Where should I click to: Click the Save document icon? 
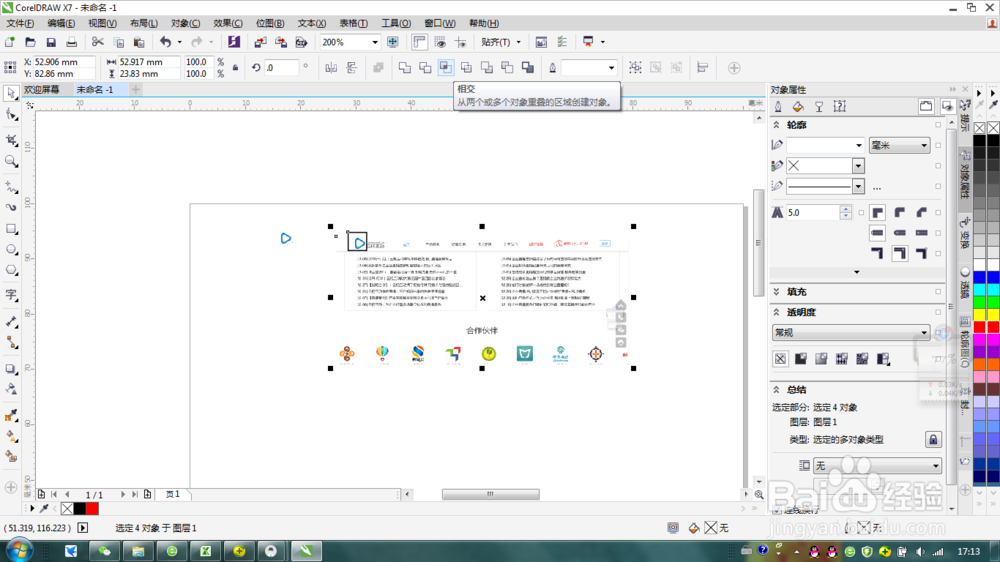pos(51,42)
